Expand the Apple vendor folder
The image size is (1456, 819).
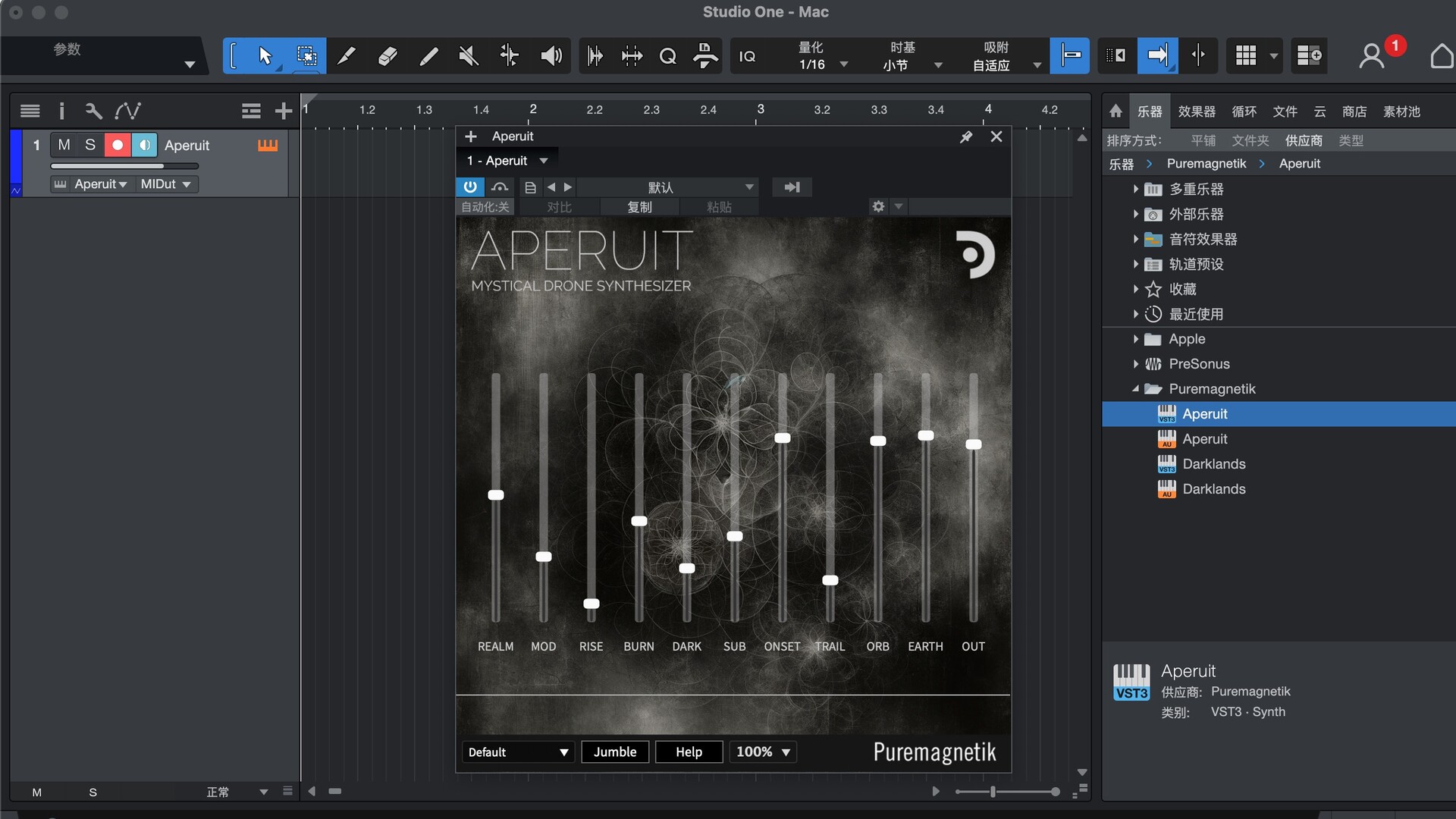tap(1136, 339)
